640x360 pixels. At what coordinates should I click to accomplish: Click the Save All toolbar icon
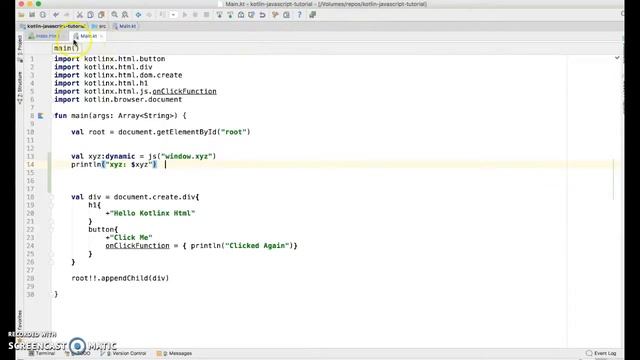click(x=32, y=15)
